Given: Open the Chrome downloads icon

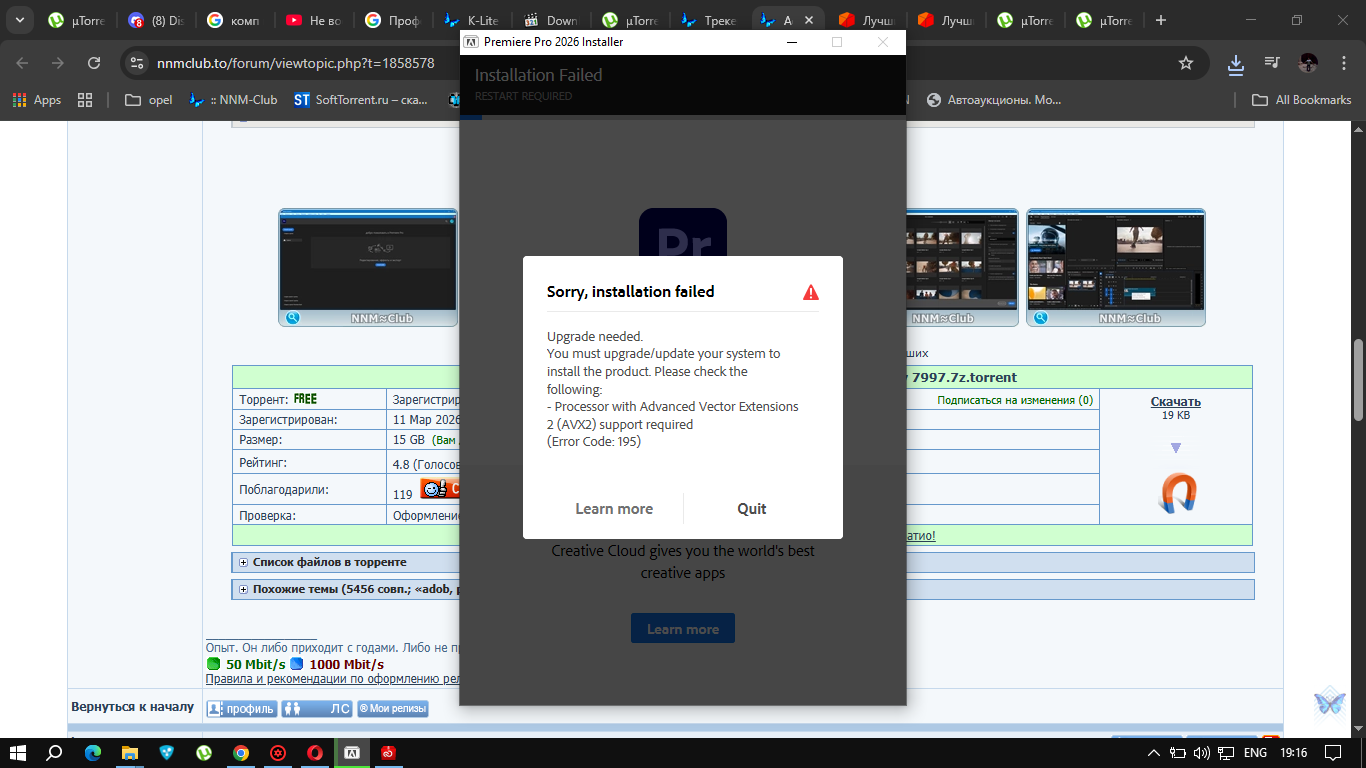Looking at the screenshot, I should point(1236,63).
